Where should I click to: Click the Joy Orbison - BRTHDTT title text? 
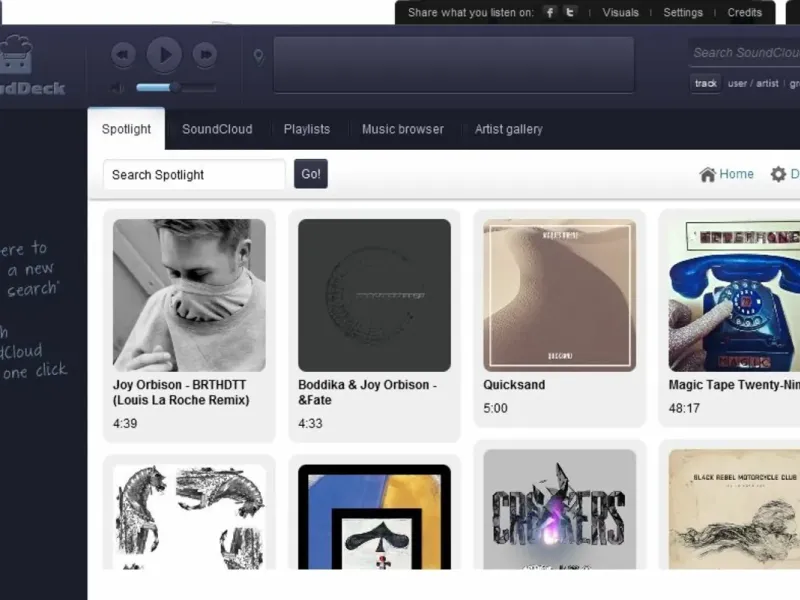pyautogui.click(x=181, y=392)
